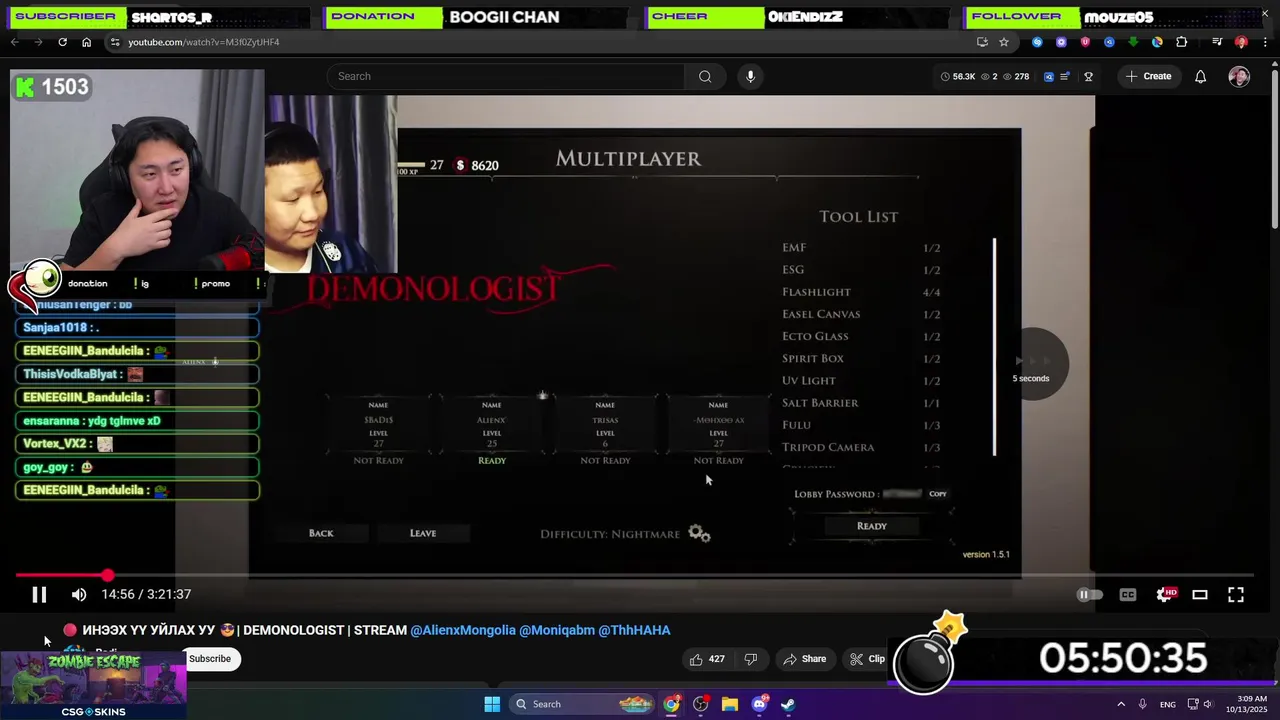Pause the YouTube video
Screen dimensions: 1280x720
39,594
